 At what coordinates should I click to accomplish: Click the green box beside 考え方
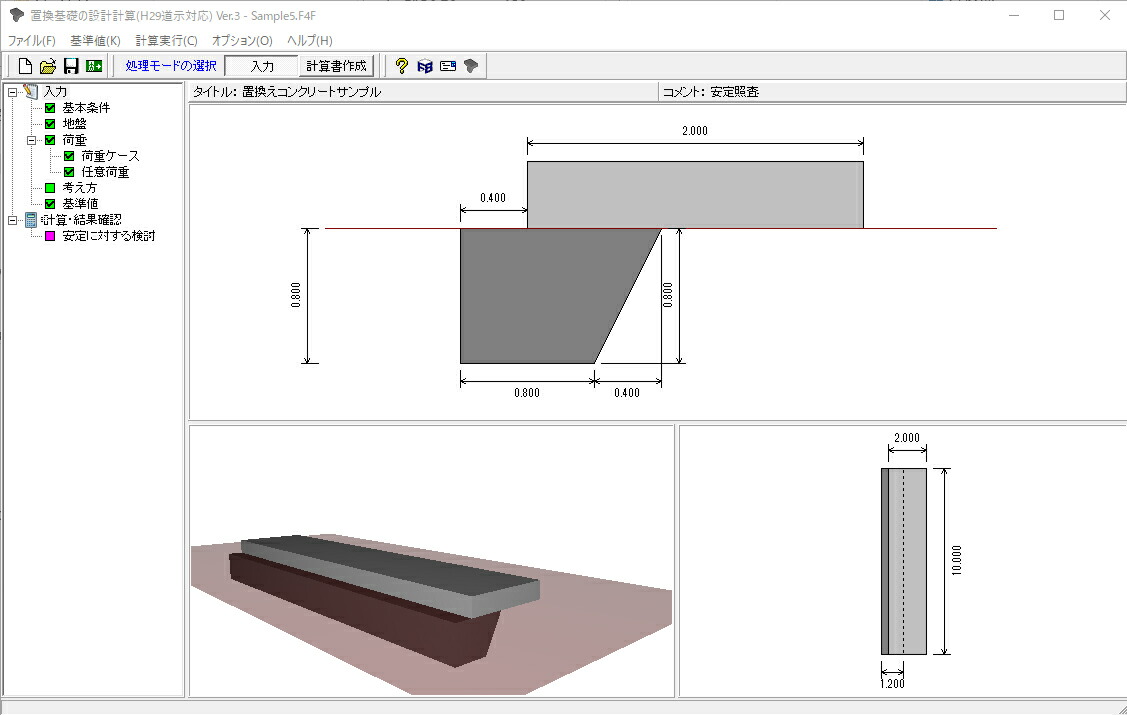point(50,188)
